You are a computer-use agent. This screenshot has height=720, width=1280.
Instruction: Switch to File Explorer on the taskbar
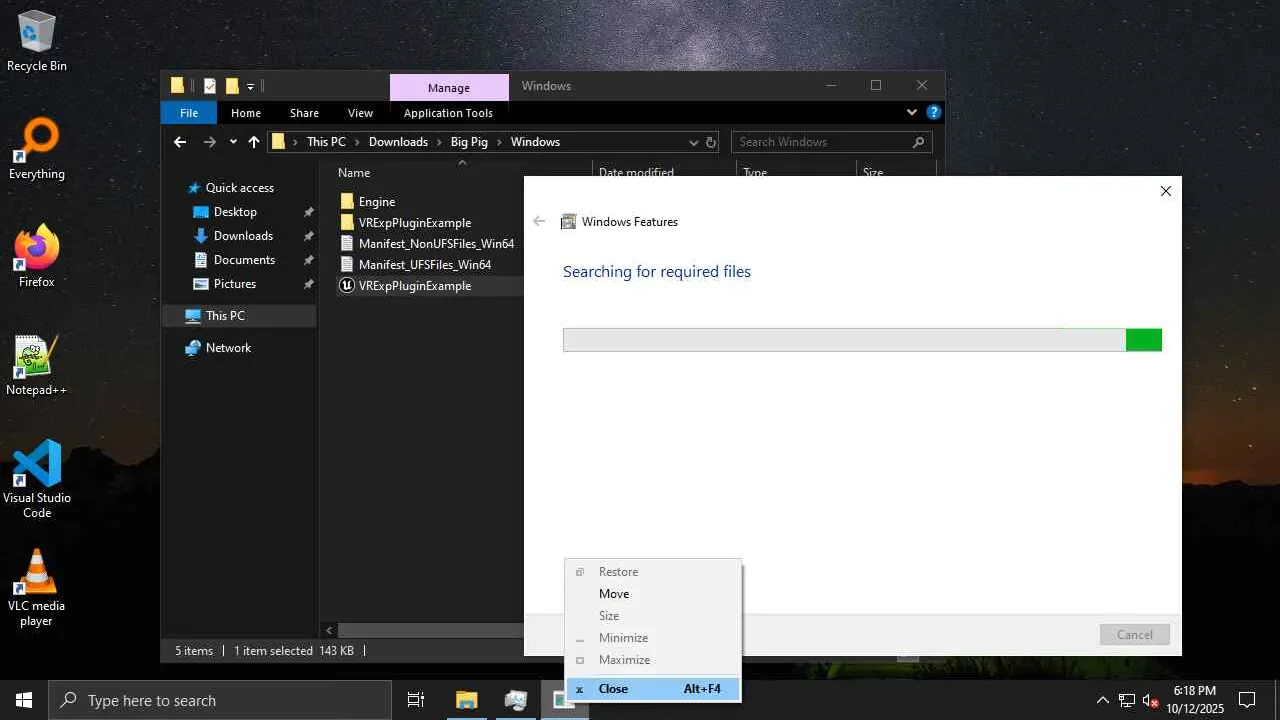[x=467, y=700]
